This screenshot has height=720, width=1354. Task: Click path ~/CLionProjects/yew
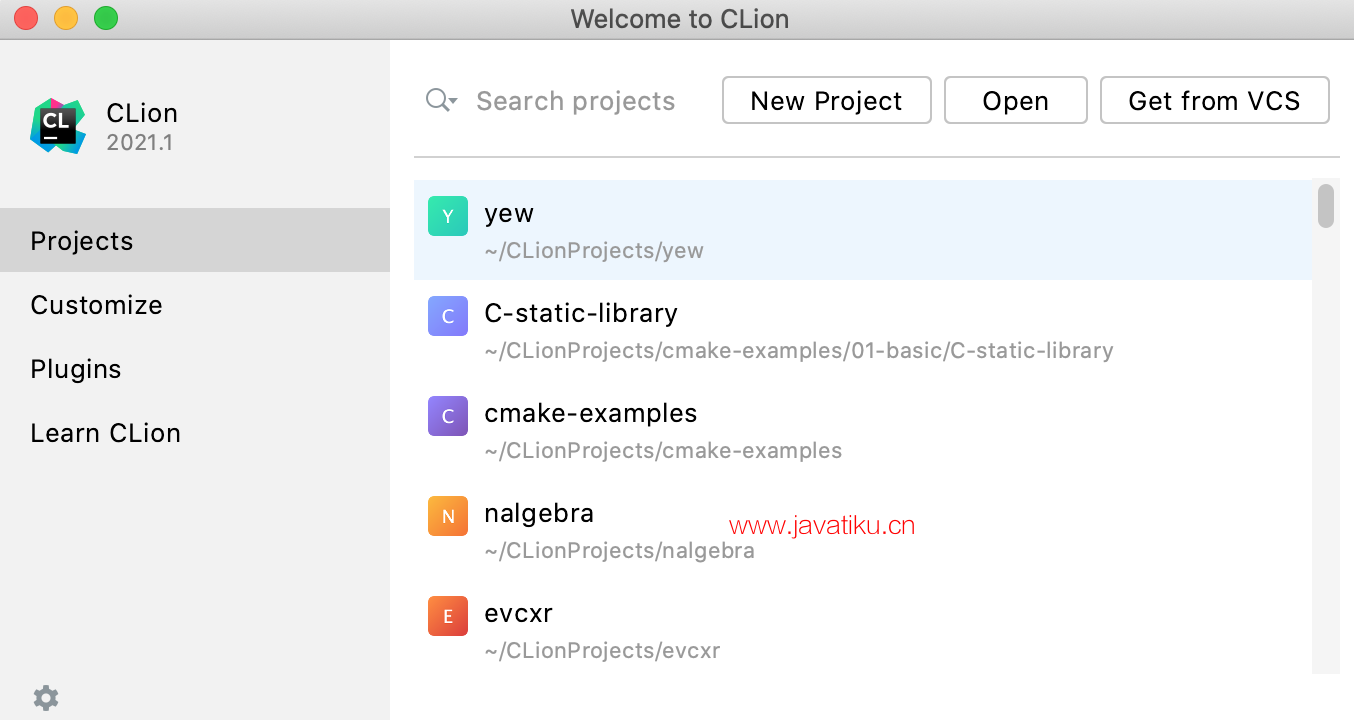[x=594, y=250]
